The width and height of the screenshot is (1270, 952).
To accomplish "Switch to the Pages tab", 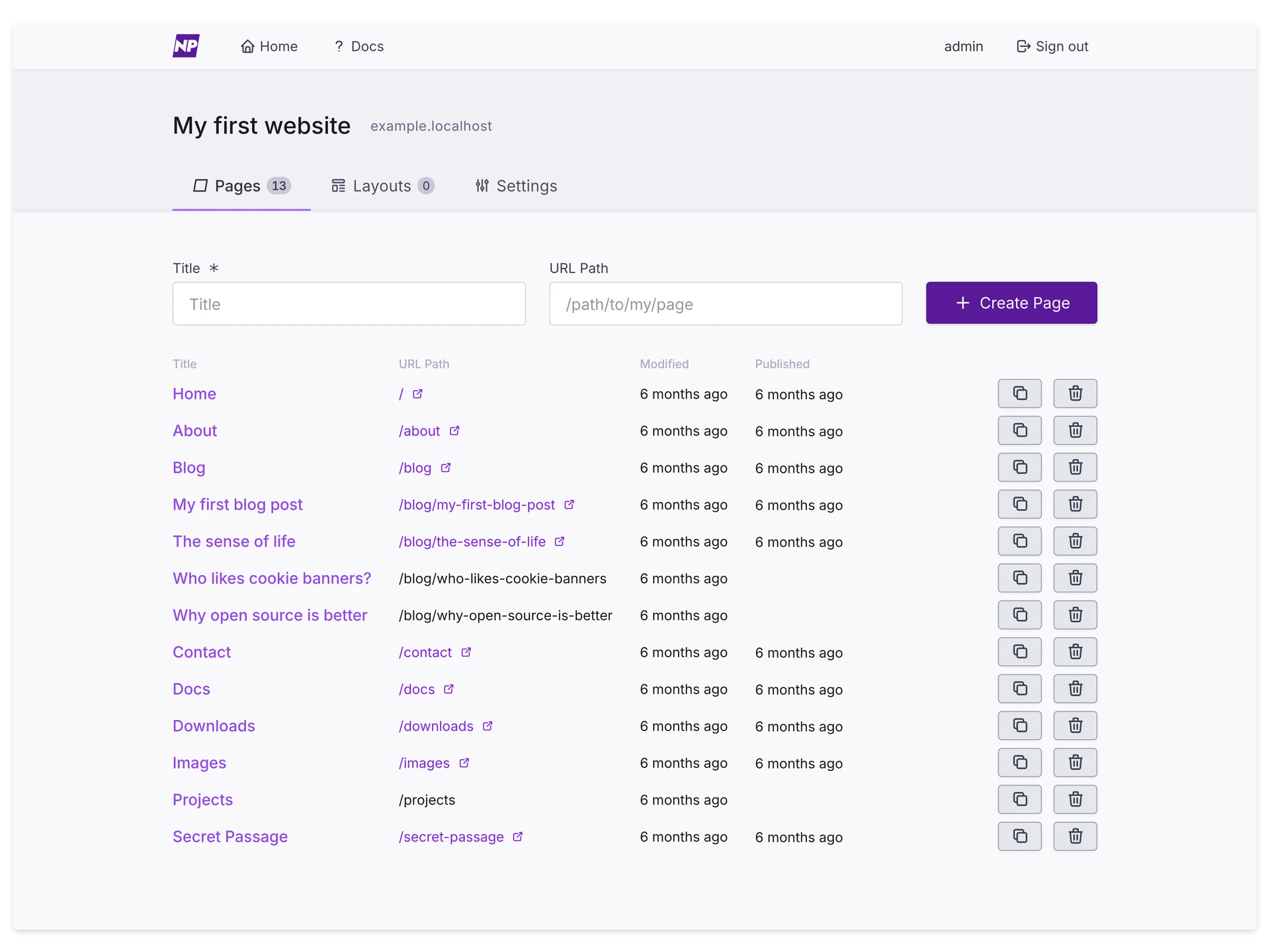I will point(241,186).
